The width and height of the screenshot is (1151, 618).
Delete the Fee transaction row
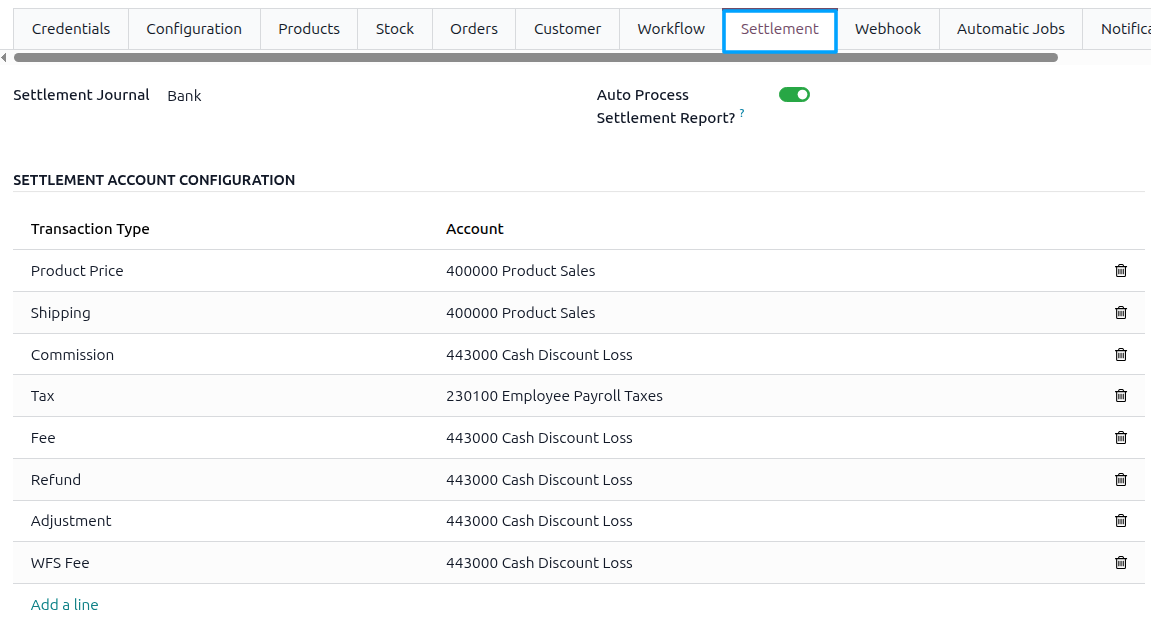[1120, 437]
